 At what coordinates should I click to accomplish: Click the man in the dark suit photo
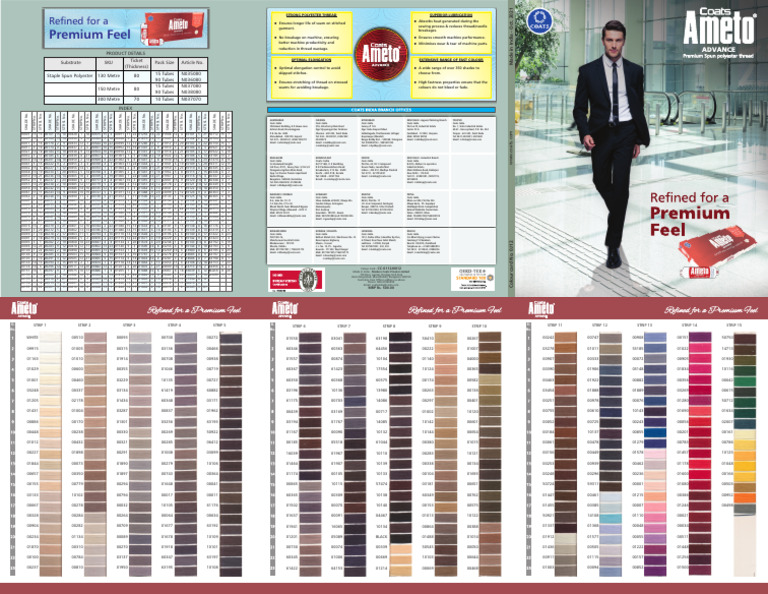point(611,142)
